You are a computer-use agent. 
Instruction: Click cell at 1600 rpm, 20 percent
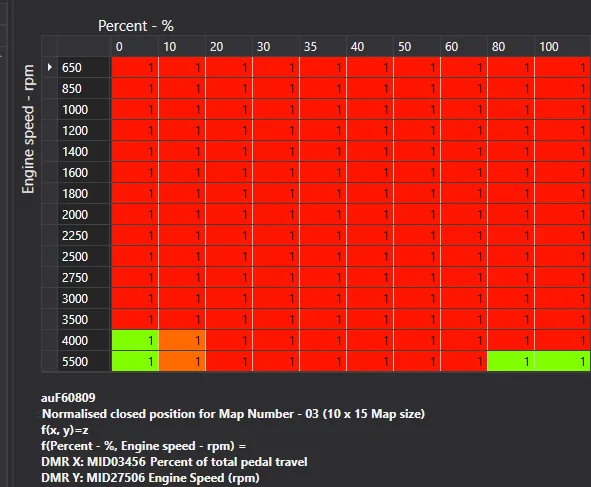(x=229, y=173)
